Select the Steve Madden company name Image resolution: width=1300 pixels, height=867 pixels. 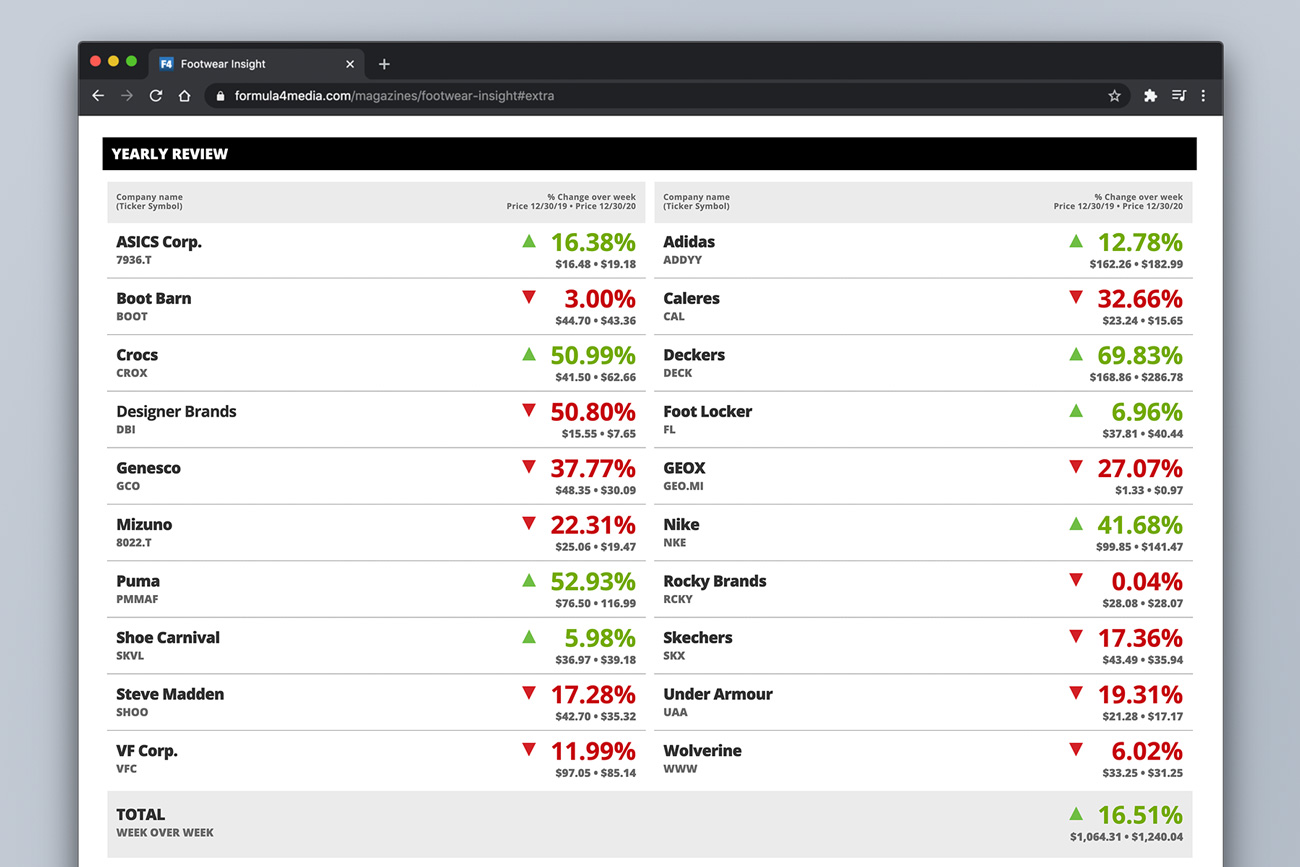pyautogui.click(x=170, y=694)
